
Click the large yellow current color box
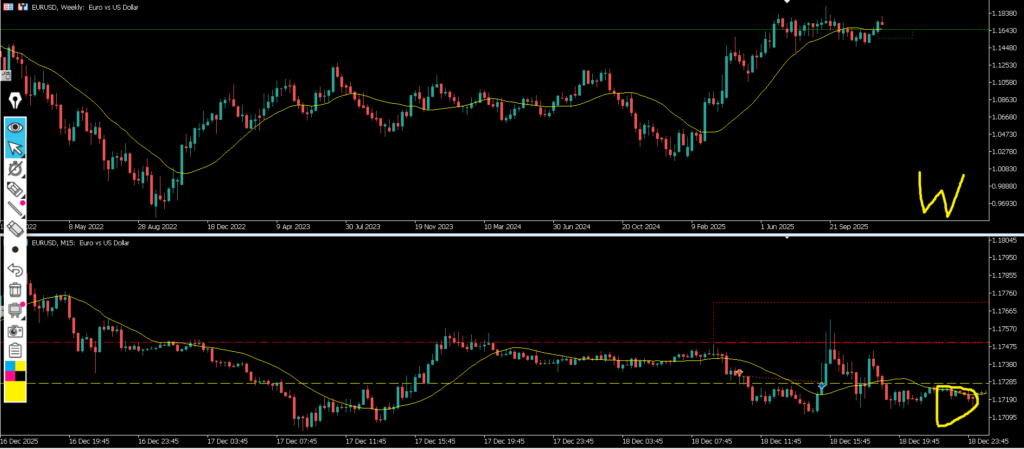tap(15, 392)
